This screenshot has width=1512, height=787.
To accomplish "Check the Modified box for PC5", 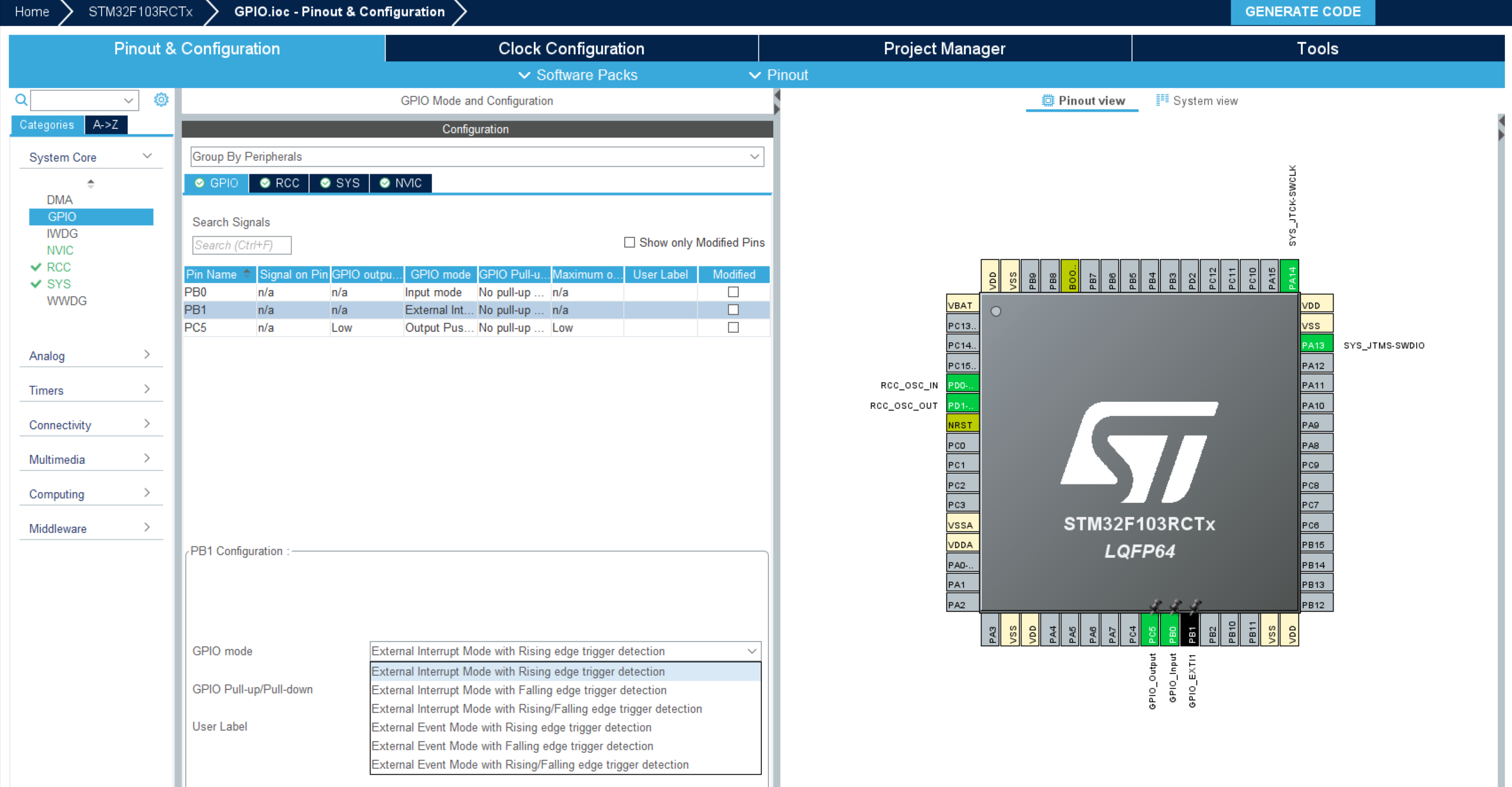I will point(733,327).
